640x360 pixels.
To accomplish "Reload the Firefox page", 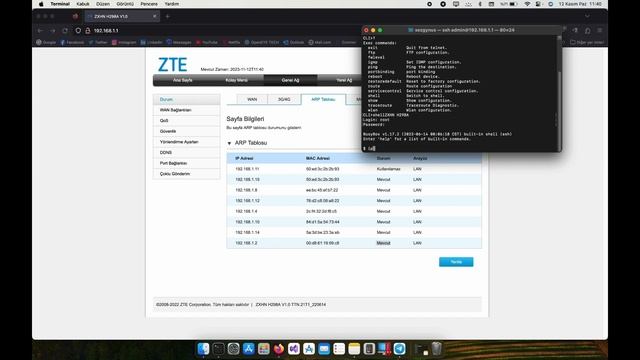I will coord(65,31).
